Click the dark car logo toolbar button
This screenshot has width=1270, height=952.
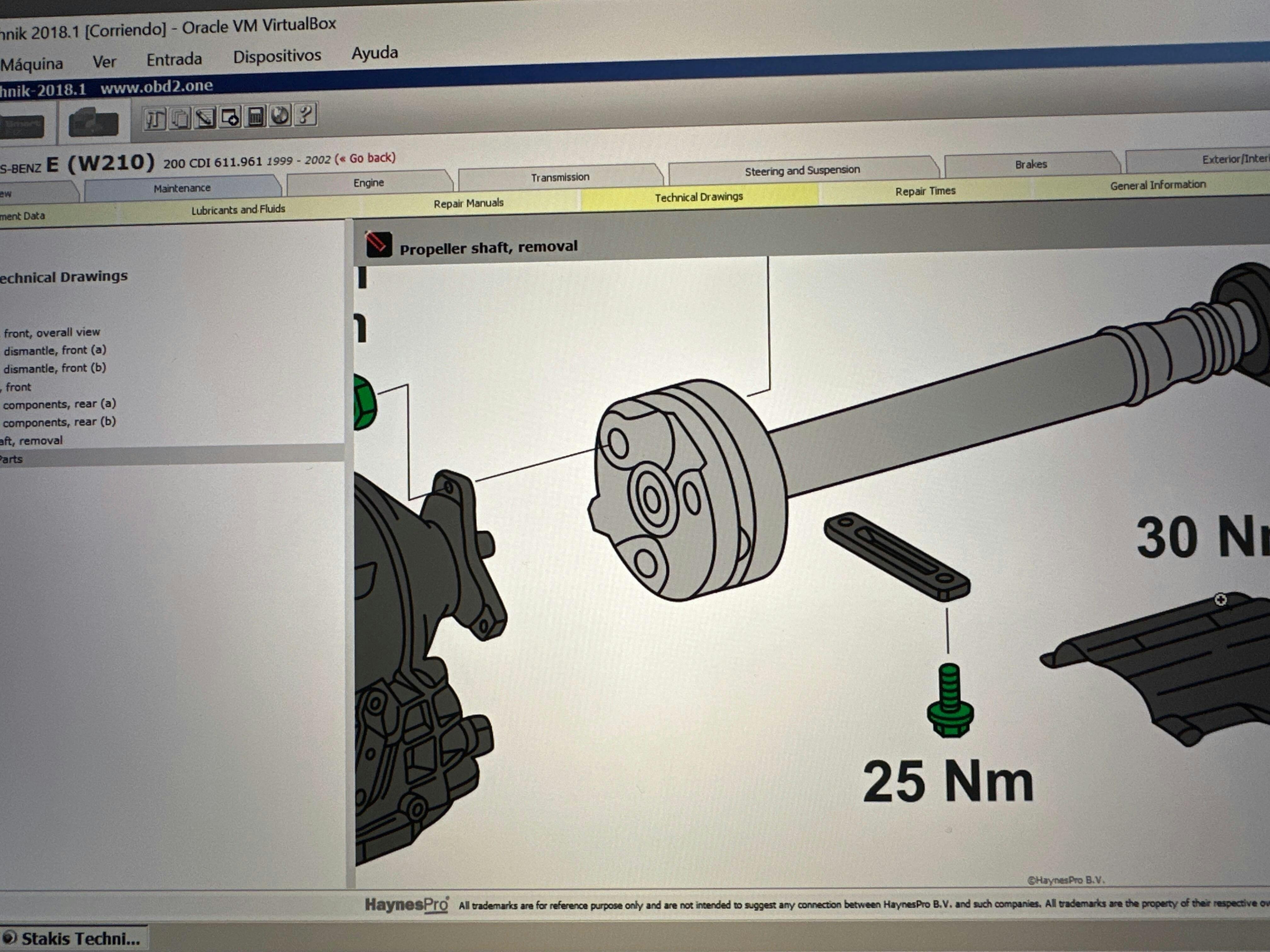coord(93,123)
